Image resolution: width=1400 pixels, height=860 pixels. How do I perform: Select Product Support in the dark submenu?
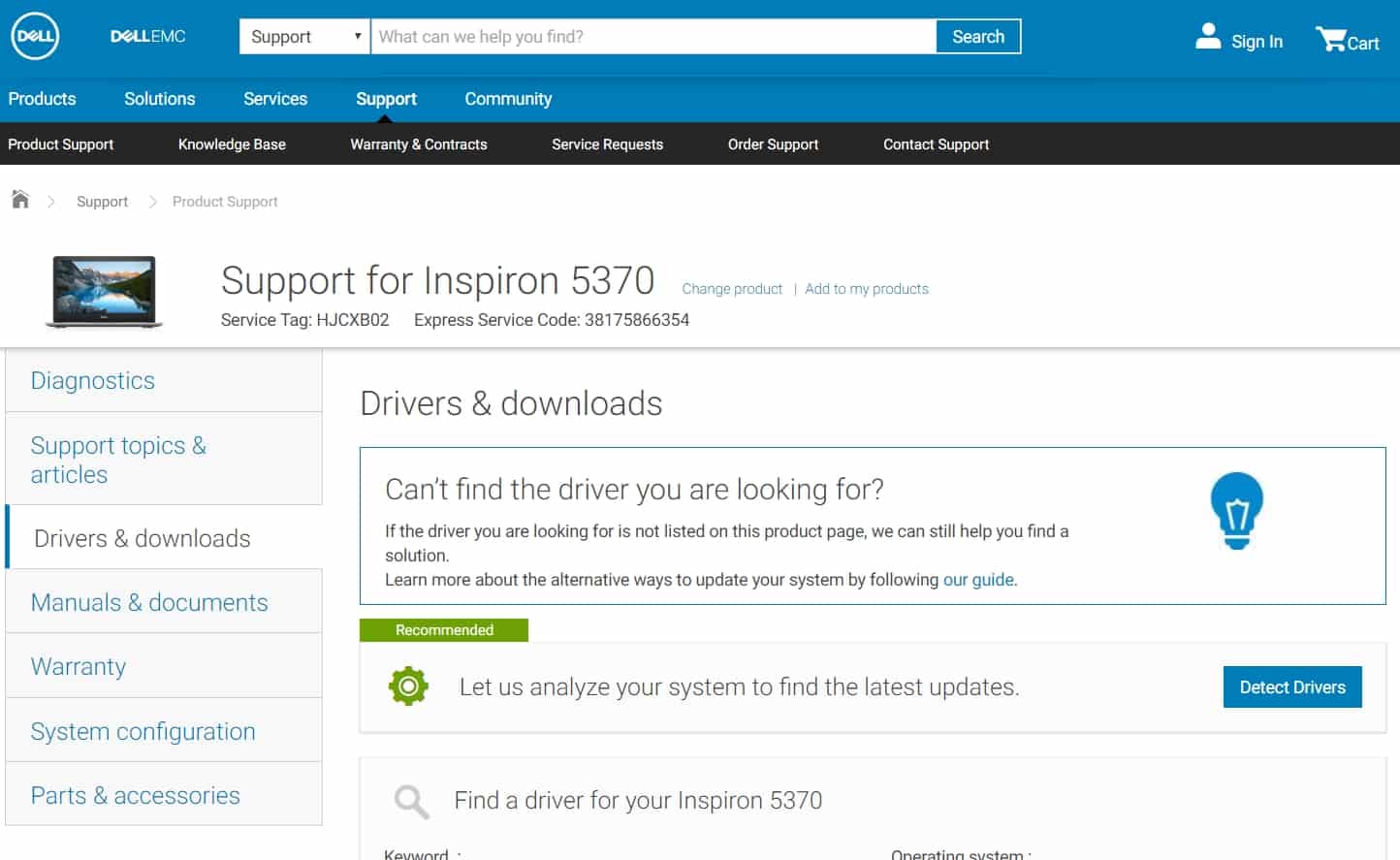click(x=61, y=144)
